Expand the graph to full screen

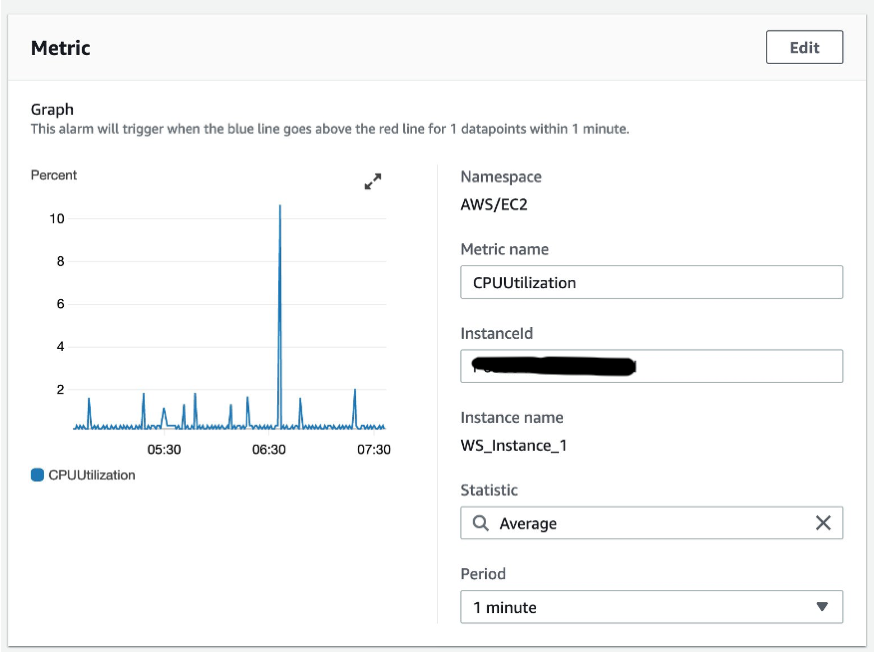click(x=373, y=181)
